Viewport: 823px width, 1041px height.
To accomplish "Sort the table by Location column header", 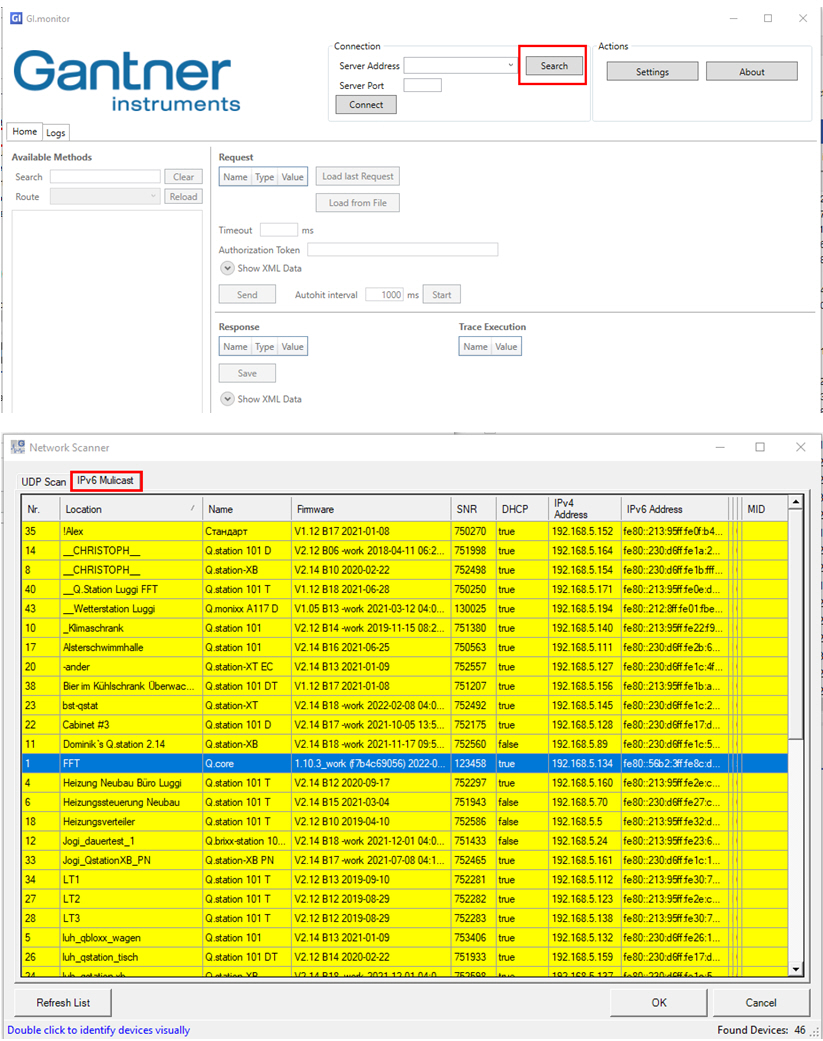I will pyautogui.click(x=130, y=509).
